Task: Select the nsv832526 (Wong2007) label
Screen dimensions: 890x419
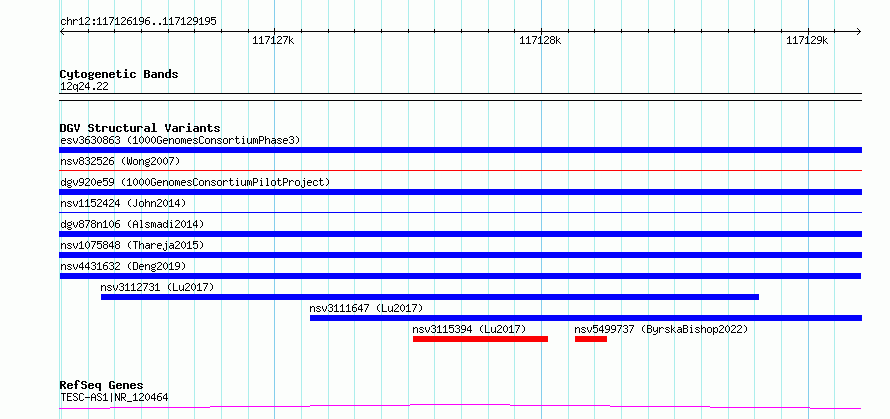Action: [120, 161]
